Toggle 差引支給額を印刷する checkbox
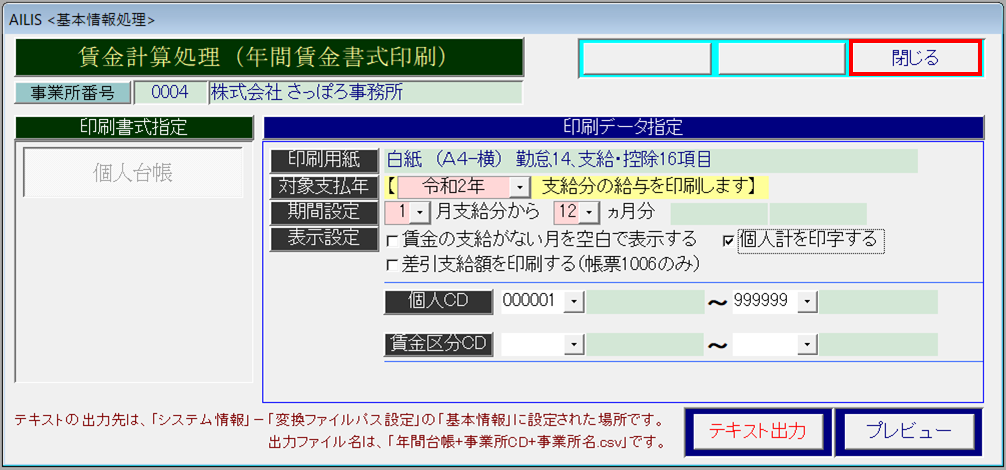Image resolution: width=1006 pixels, height=470 pixels. pyautogui.click(x=392, y=265)
